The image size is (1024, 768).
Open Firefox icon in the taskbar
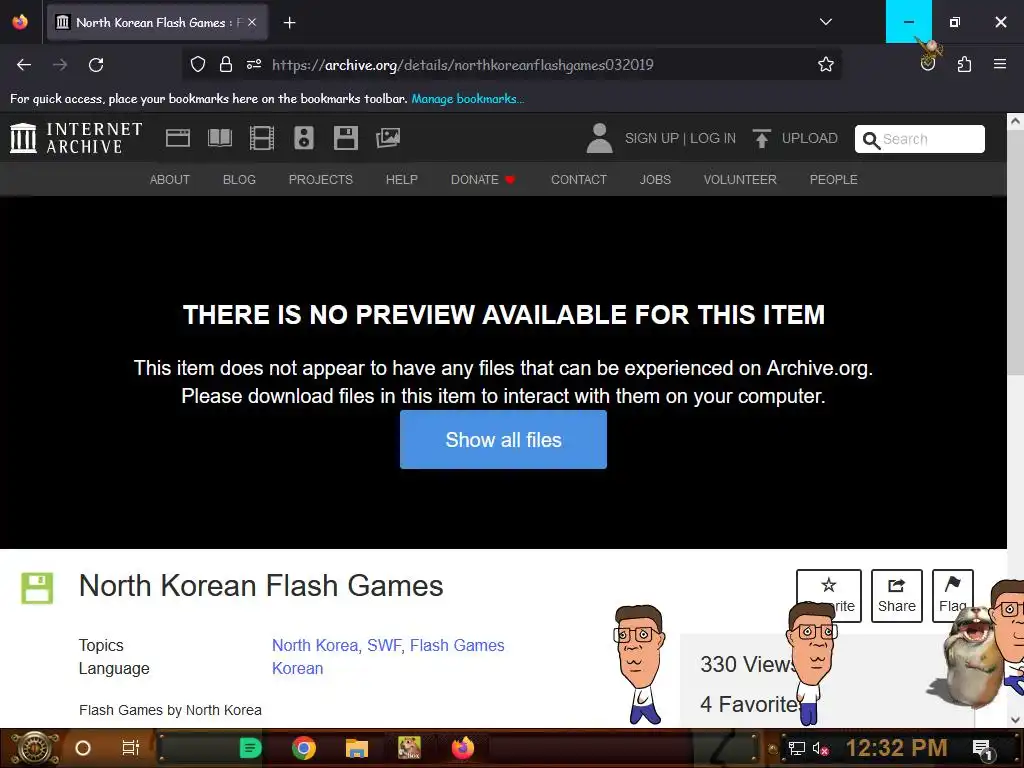462,748
